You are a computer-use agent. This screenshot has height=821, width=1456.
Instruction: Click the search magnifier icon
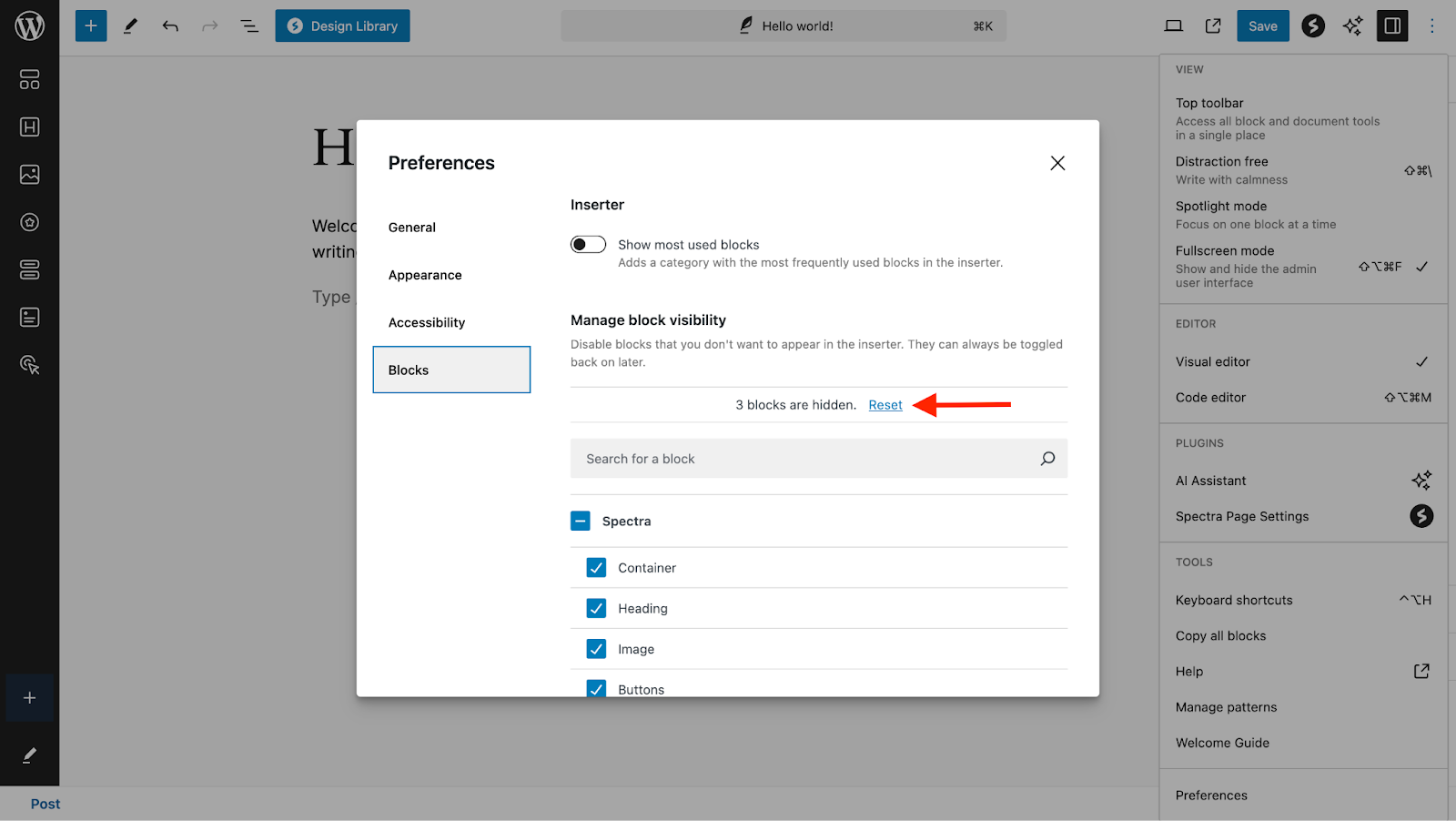click(1047, 459)
